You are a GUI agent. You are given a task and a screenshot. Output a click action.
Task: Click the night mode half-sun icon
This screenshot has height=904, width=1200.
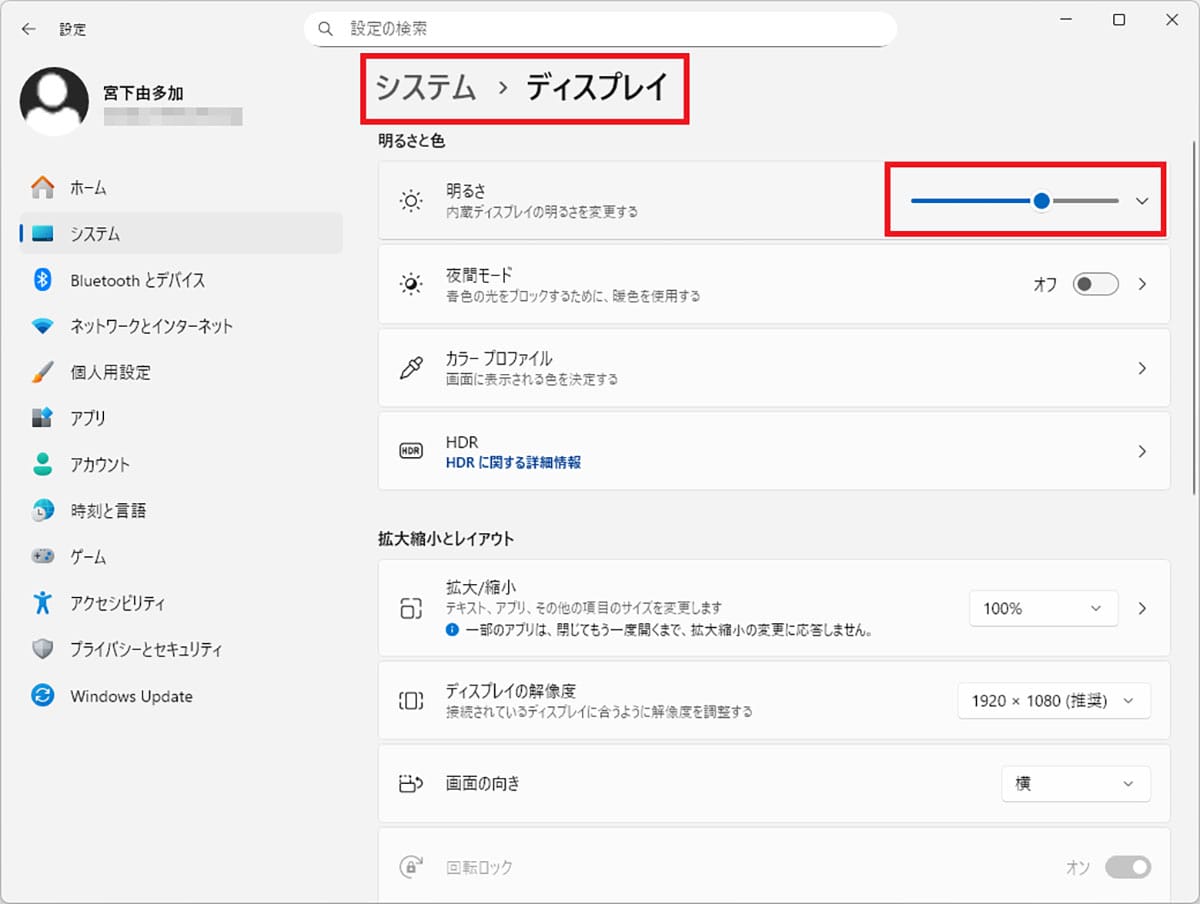[x=409, y=284]
